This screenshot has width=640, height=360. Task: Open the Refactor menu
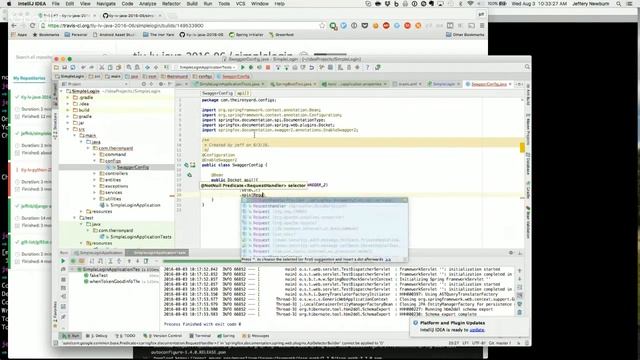click(x=171, y=4)
